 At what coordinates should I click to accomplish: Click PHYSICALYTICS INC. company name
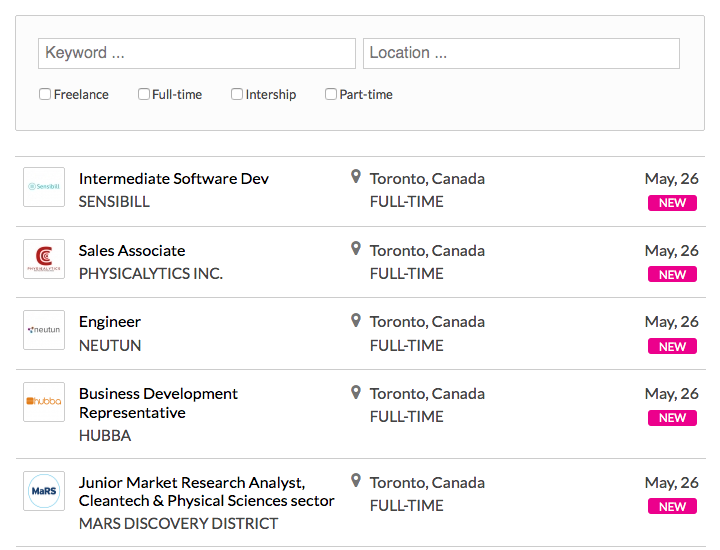[151, 274]
